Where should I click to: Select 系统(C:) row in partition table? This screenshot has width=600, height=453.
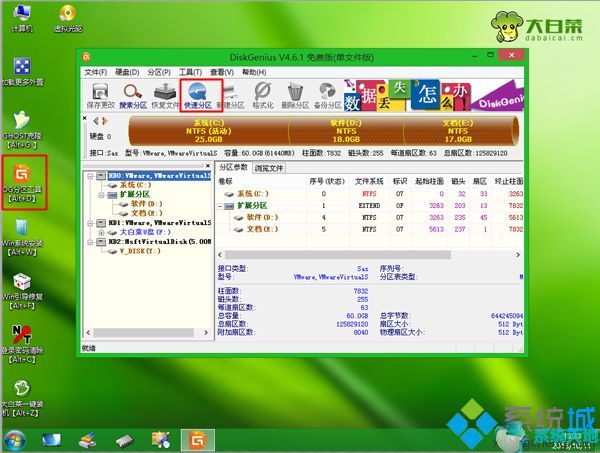(x=370, y=194)
